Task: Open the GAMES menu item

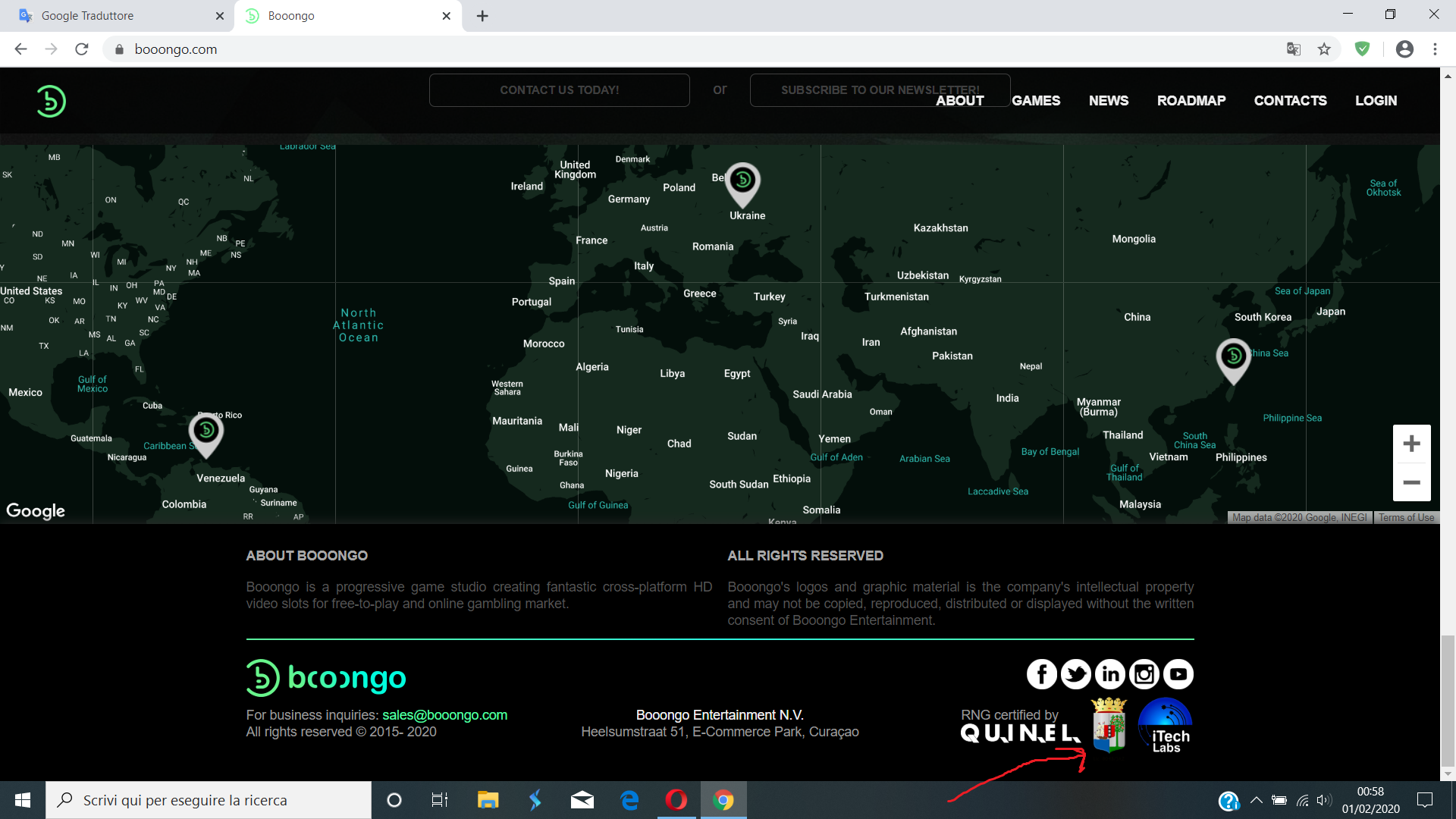Action: (x=1036, y=101)
